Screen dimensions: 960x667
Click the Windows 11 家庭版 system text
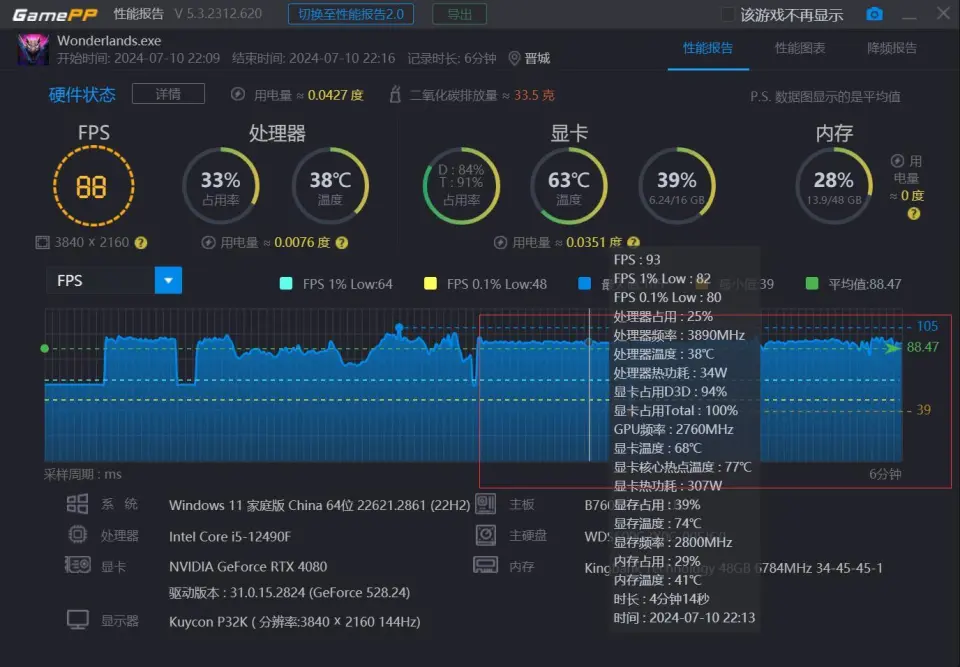pos(319,505)
